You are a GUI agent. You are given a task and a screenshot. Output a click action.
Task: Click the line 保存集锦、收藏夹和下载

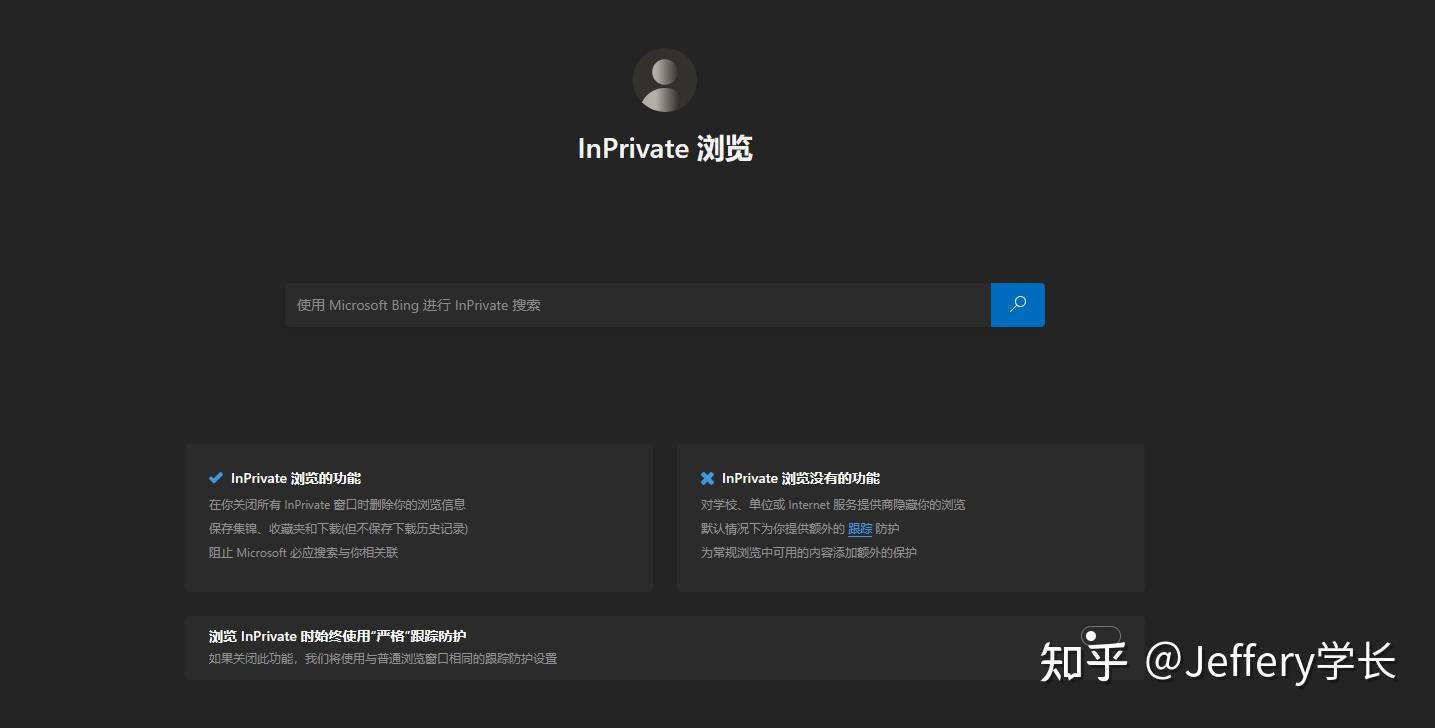pyautogui.click(x=338, y=529)
